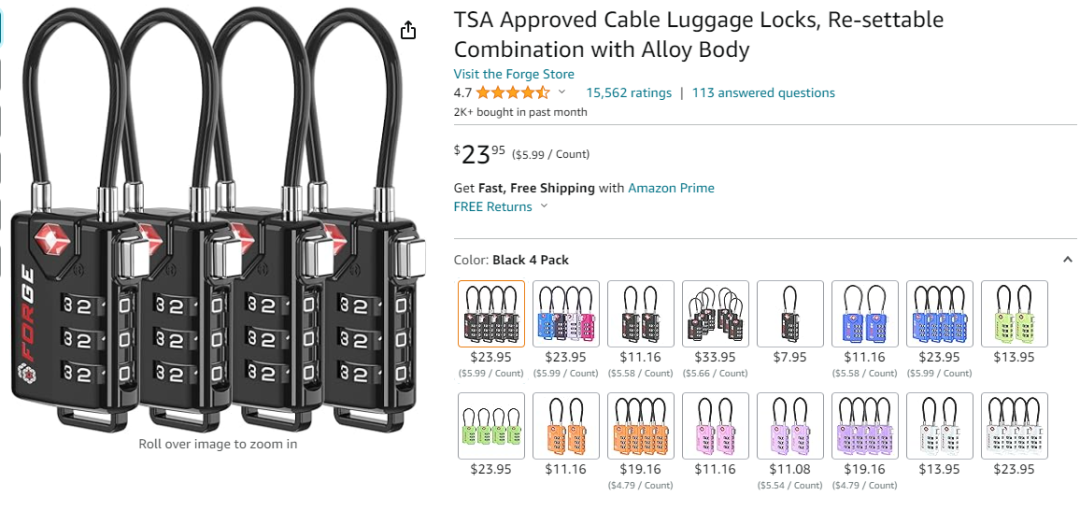Image resolution: width=1080 pixels, height=510 pixels.
Task: Choose blue 2 pack swatch $11.16
Action: [865, 314]
